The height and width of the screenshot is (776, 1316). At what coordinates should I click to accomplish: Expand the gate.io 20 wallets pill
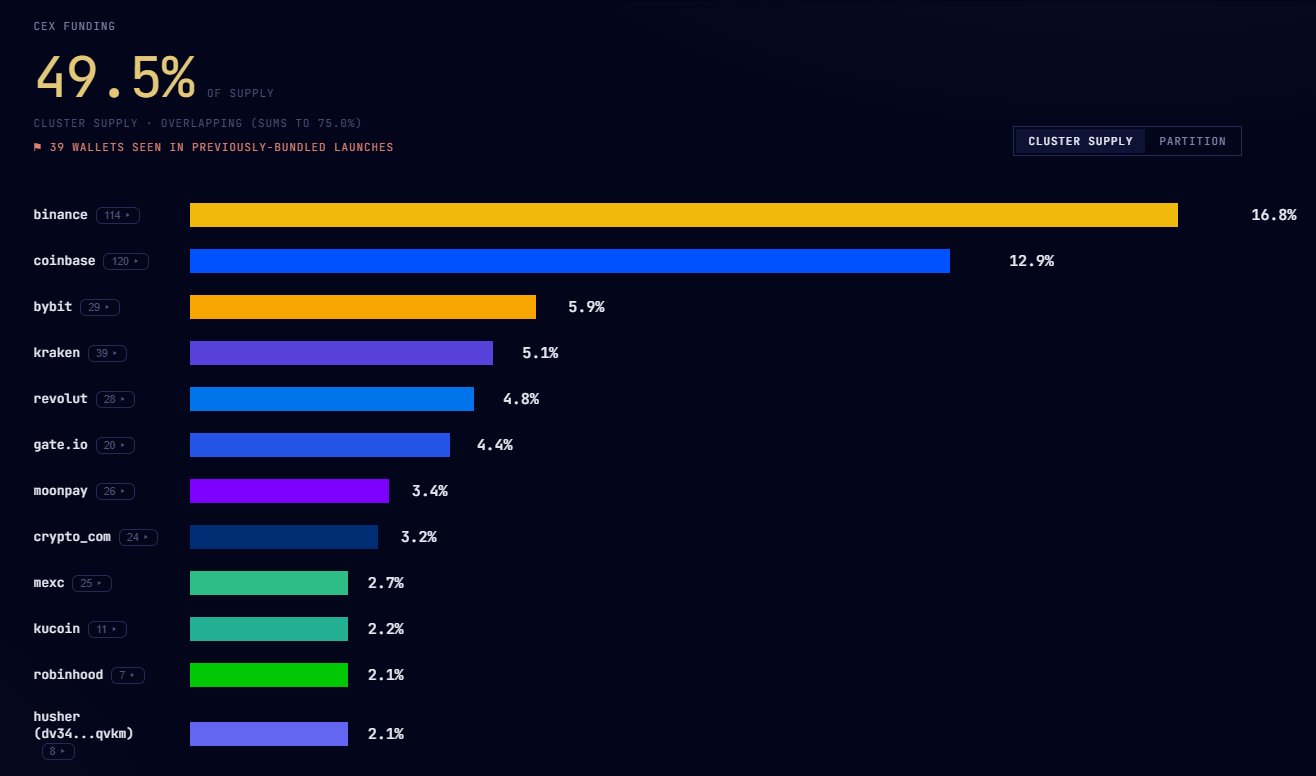click(116, 445)
